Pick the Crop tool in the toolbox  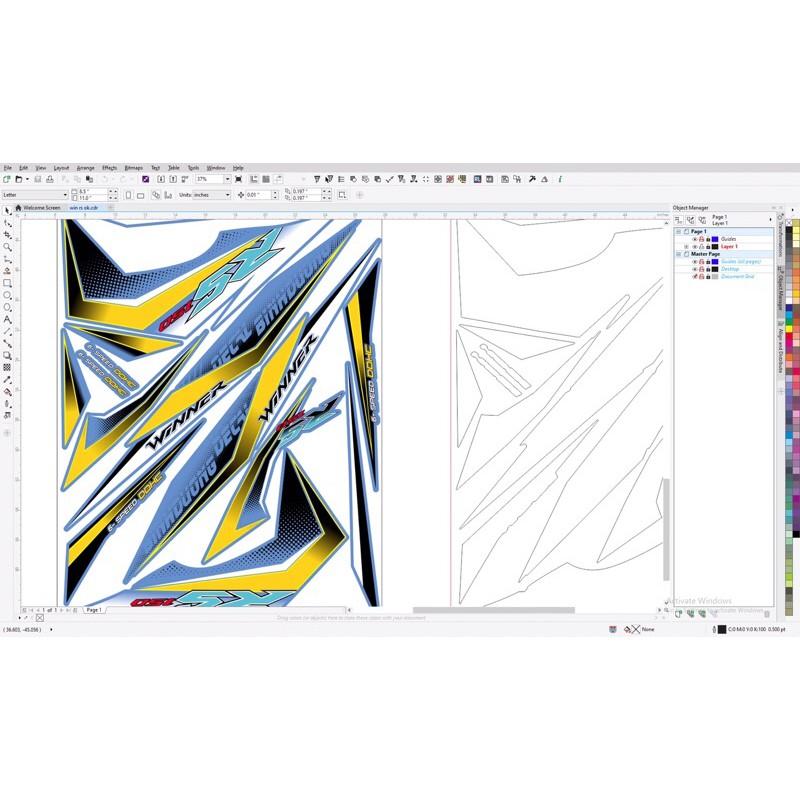click(7, 235)
